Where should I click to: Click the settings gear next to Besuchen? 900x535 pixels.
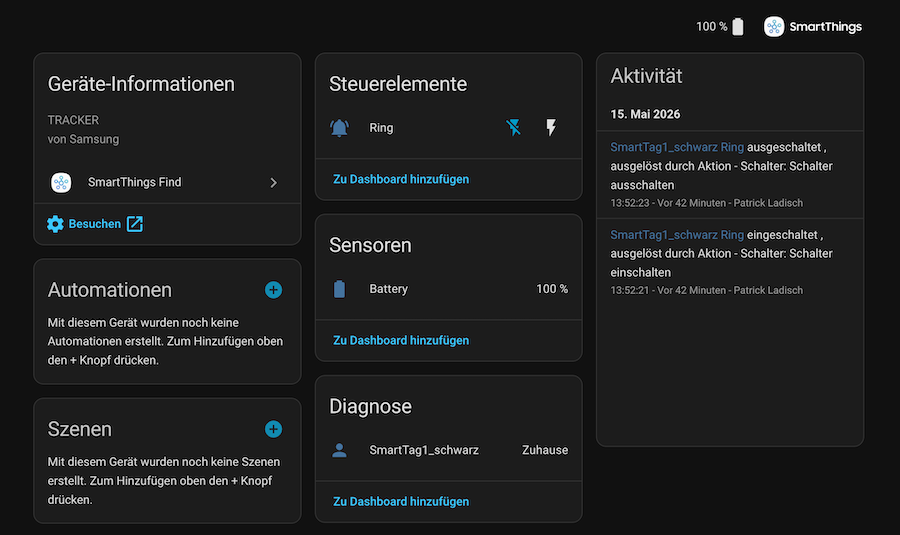pos(55,224)
